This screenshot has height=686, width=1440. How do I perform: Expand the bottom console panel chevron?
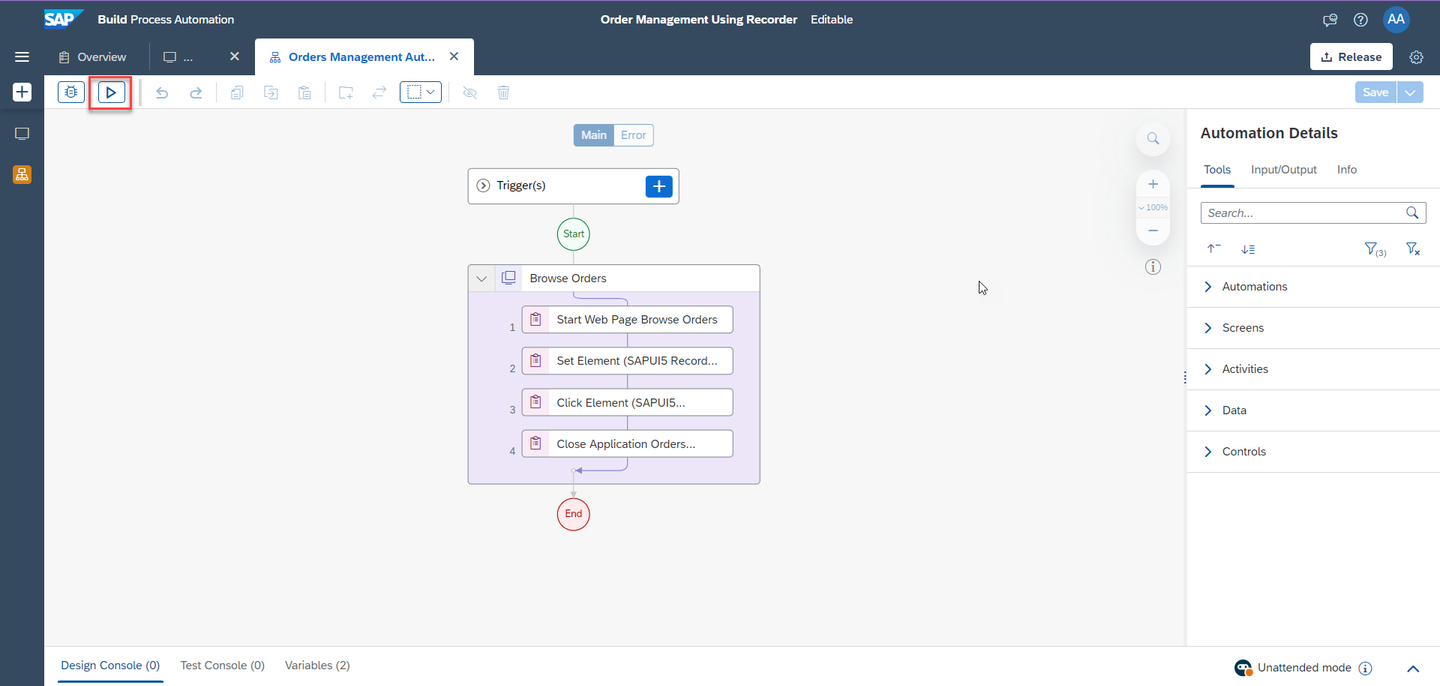point(1413,668)
